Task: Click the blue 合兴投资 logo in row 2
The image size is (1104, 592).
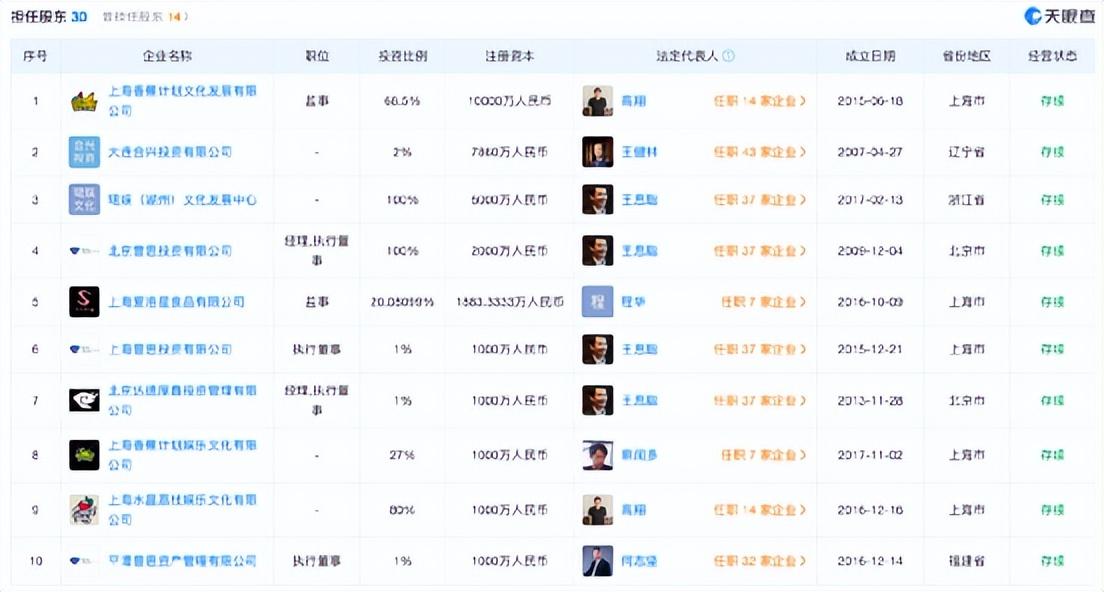Action: point(84,152)
